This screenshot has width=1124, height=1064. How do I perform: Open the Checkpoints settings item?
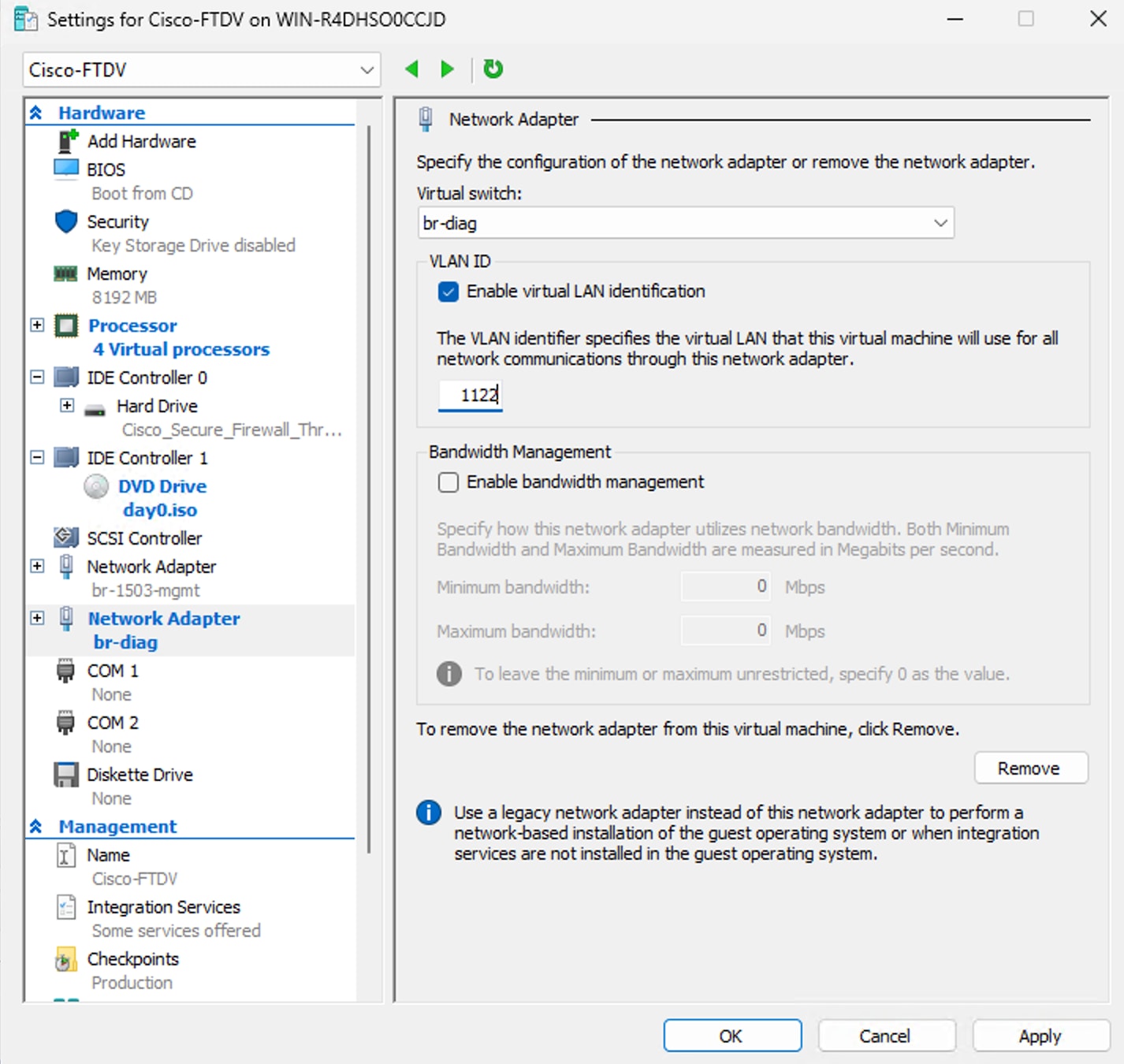pos(132,959)
